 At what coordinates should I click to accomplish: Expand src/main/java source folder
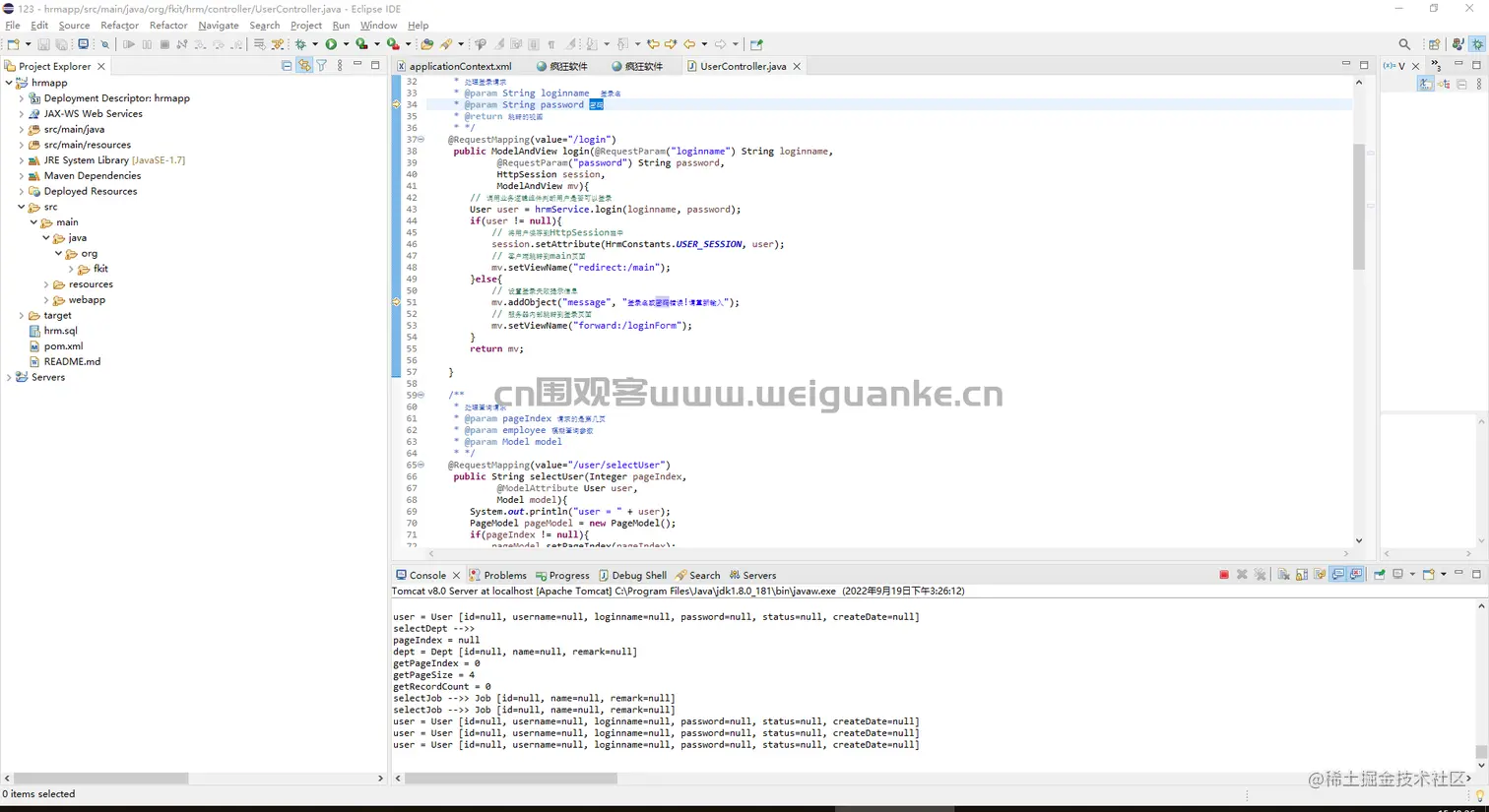click(22, 129)
